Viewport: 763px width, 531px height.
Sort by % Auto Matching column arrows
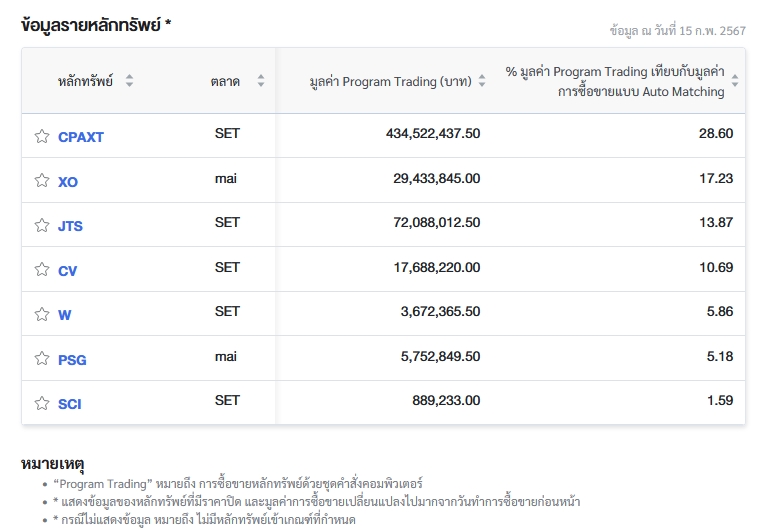coord(735,81)
